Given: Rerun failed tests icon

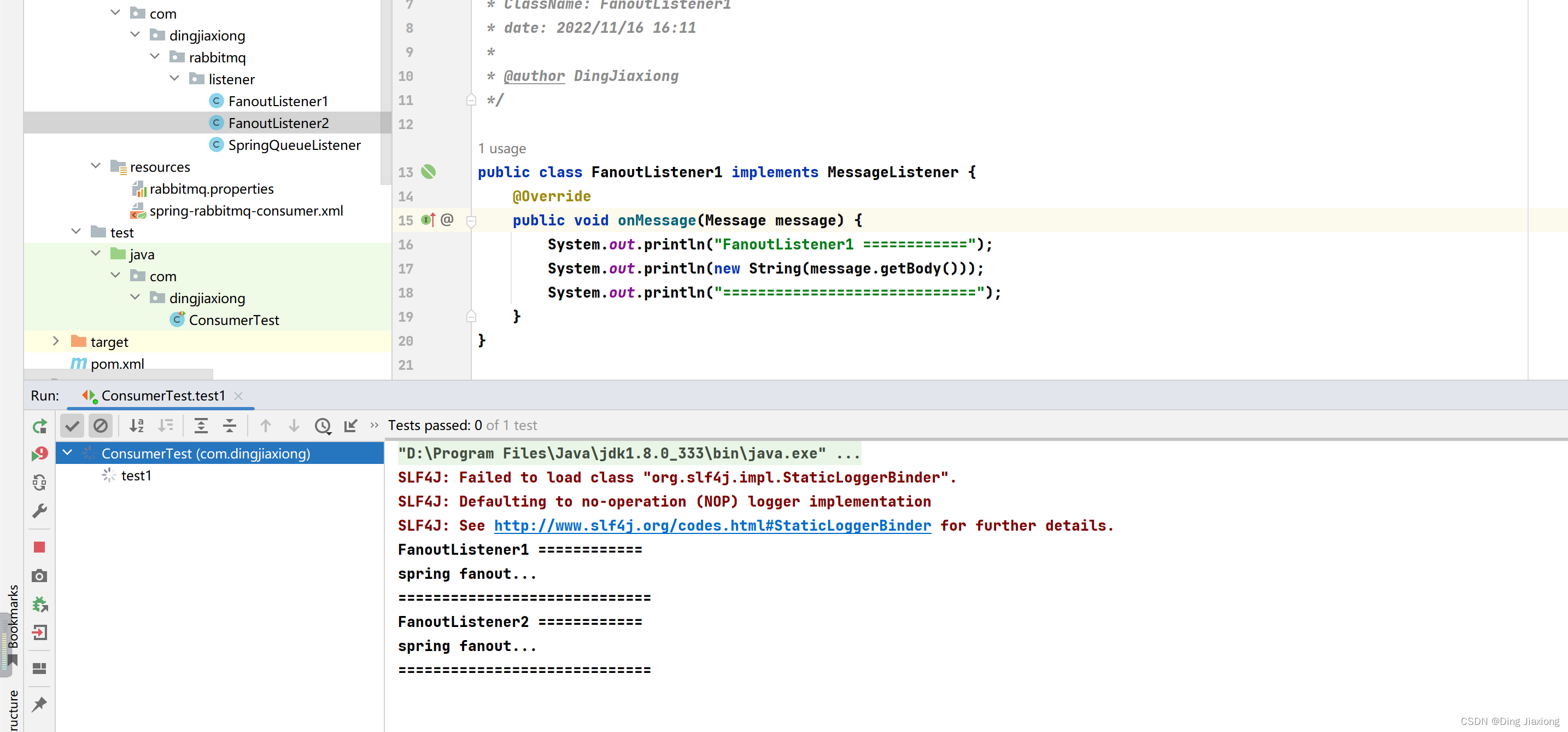Looking at the screenshot, I should tap(39, 454).
